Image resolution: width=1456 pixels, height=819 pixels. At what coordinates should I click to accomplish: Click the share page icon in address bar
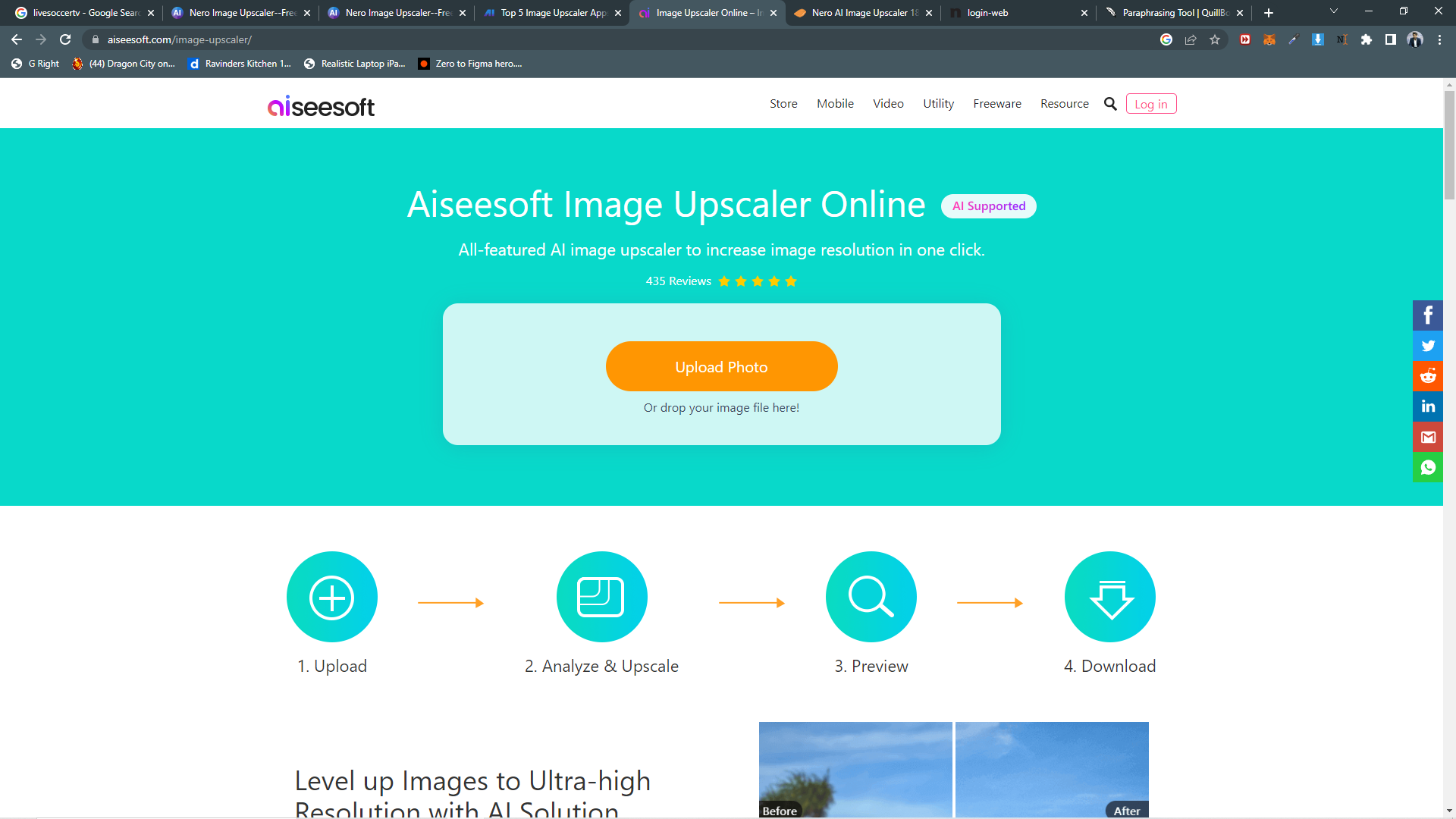pyautogui.click(x=1191, y=39)
